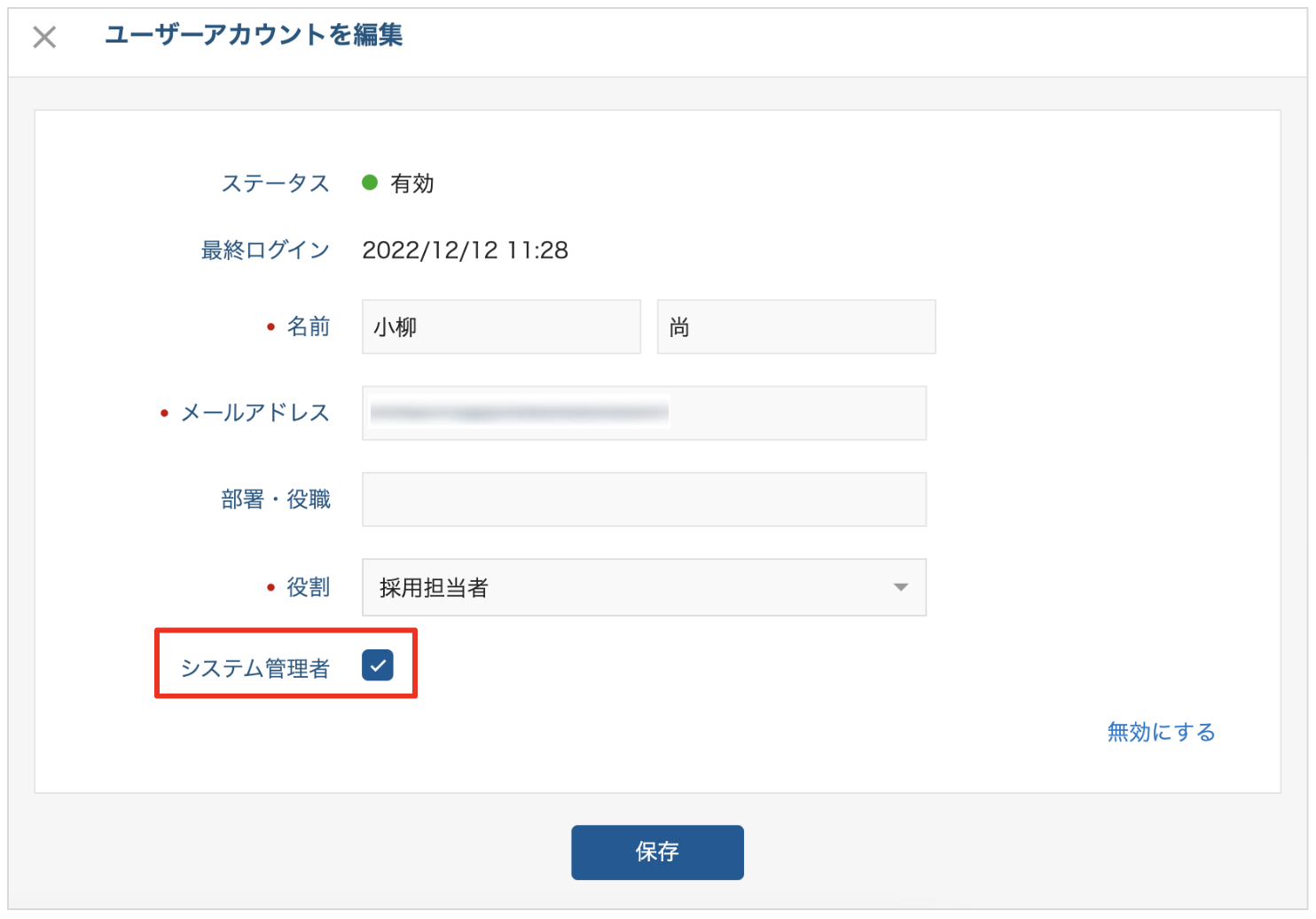Focus the last name field containing 小柳
Image resolution: width=1316 pixels, height=919 pixels.
click(x=501, y=327)
